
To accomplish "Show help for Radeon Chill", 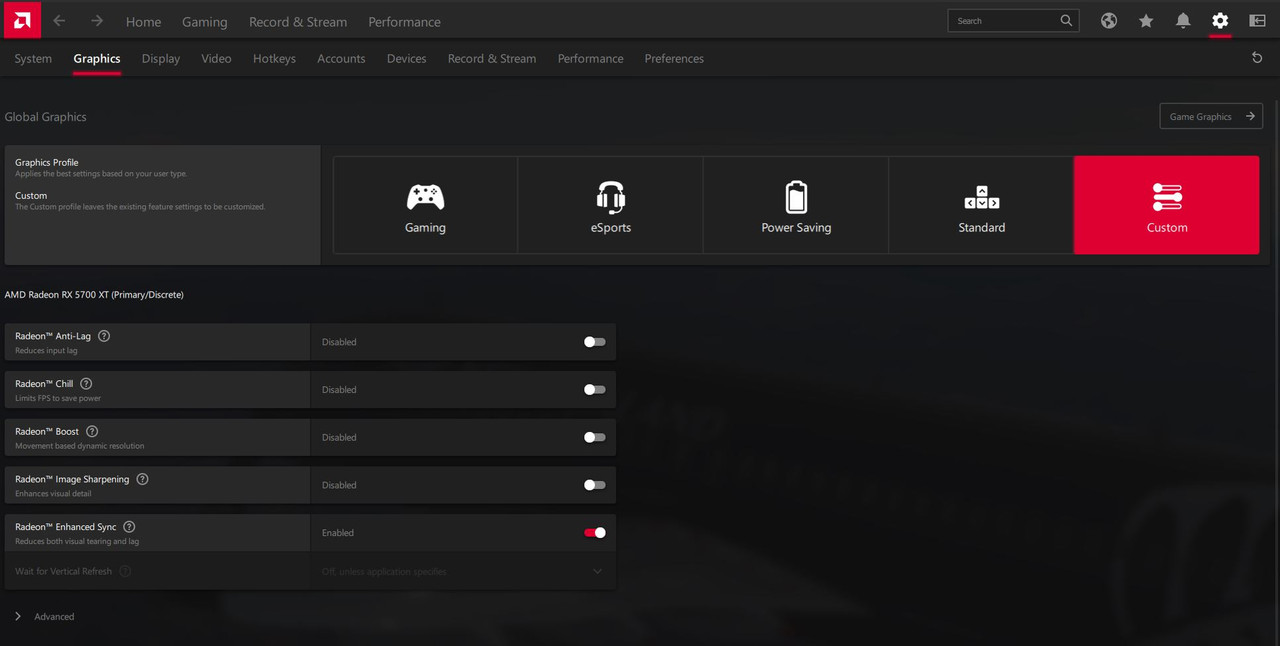I will [x=86, y=384].
